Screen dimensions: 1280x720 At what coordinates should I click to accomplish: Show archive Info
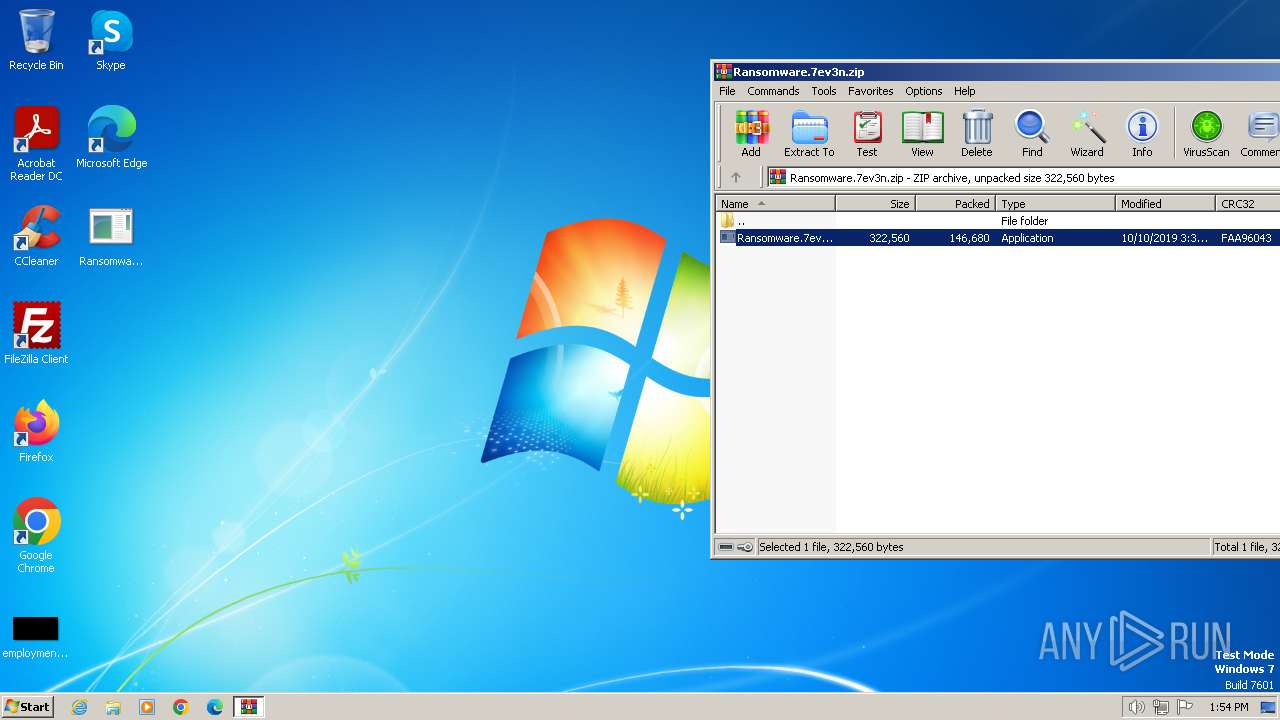click(1142, 134)
